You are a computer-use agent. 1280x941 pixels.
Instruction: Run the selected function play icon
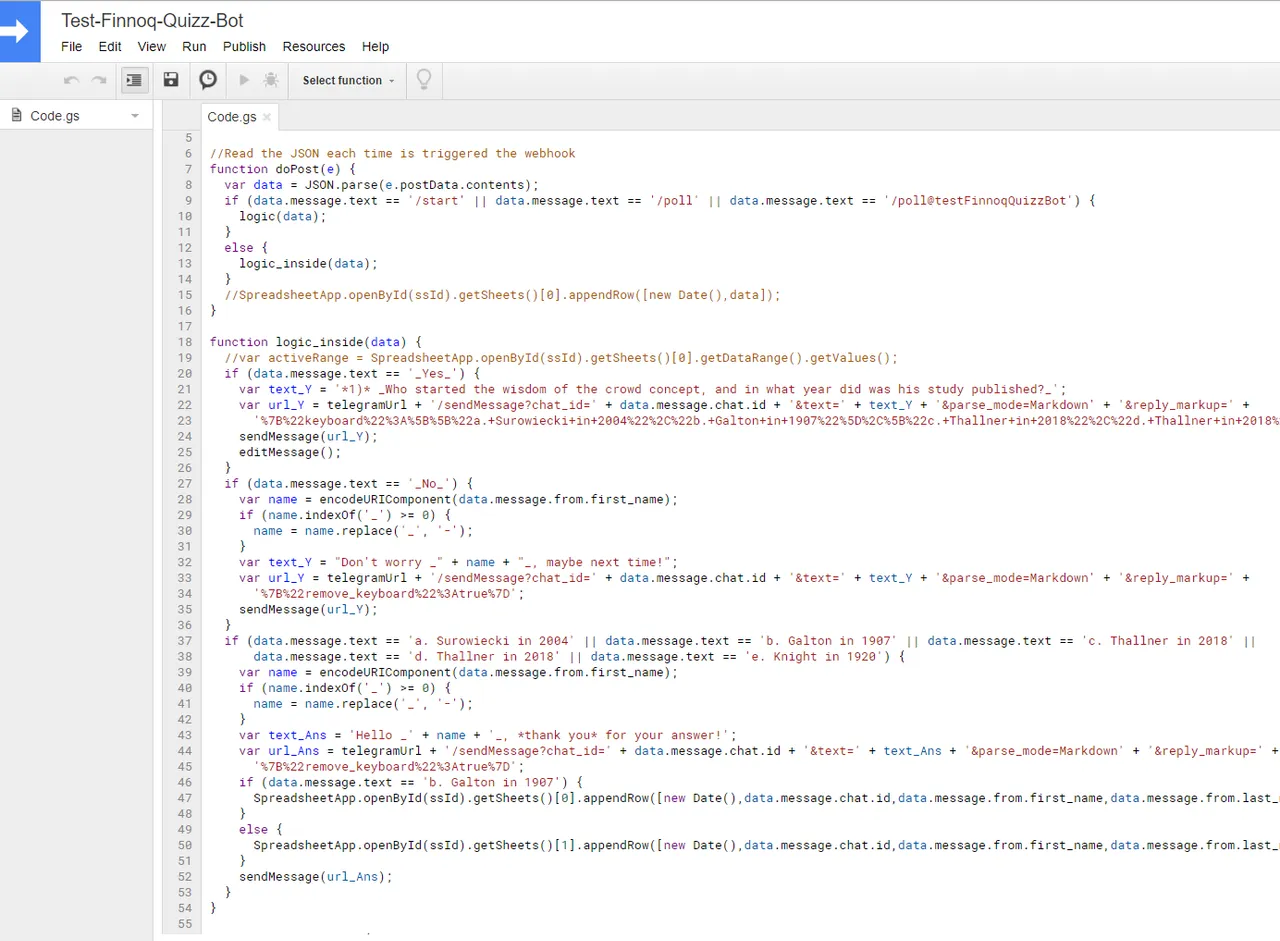click(x=244, y=80)
